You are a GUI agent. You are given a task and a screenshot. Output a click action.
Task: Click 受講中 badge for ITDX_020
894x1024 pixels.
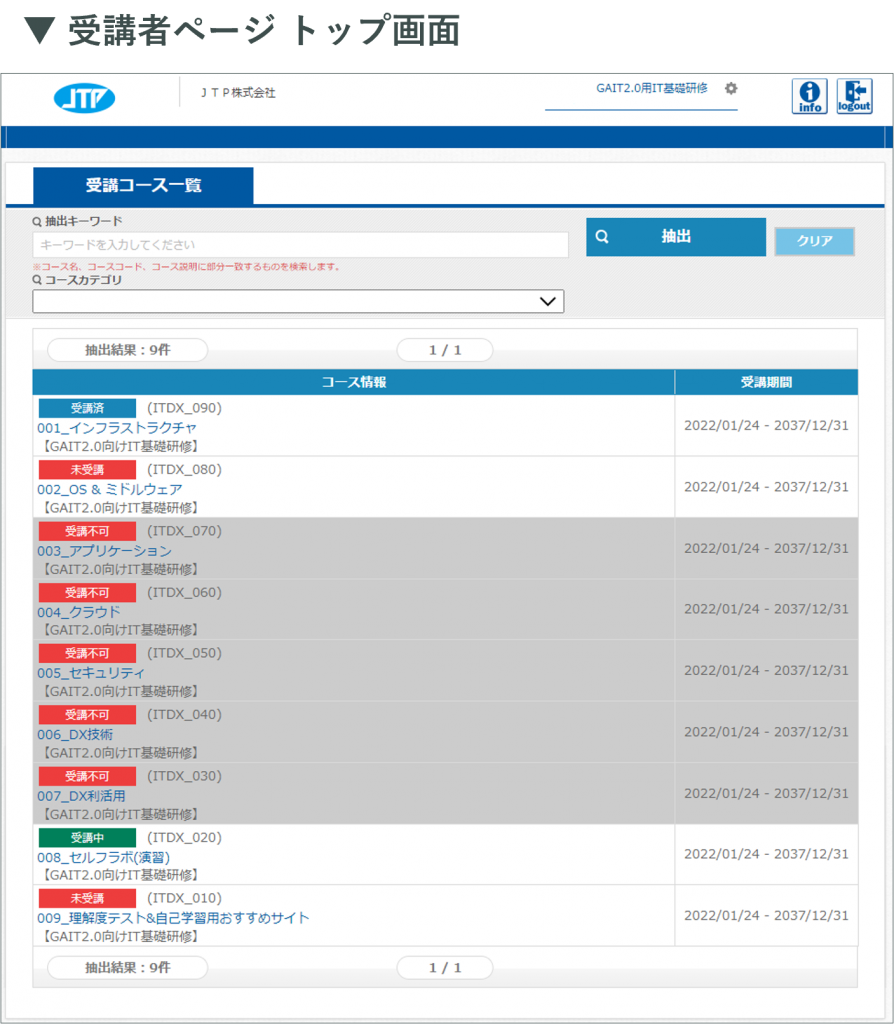click(x=88, y=837)
